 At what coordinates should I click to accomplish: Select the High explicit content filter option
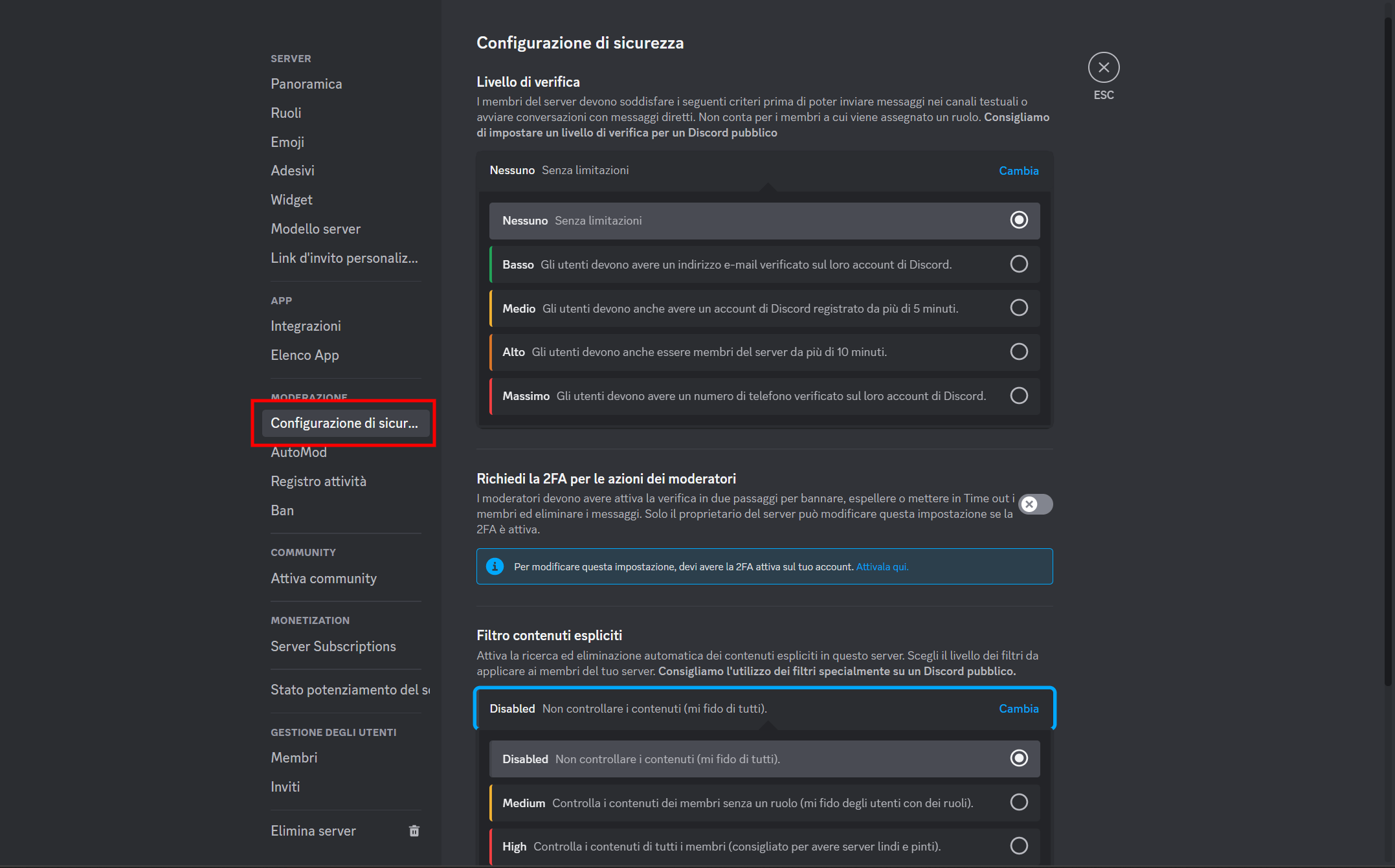coord(1019,845)
